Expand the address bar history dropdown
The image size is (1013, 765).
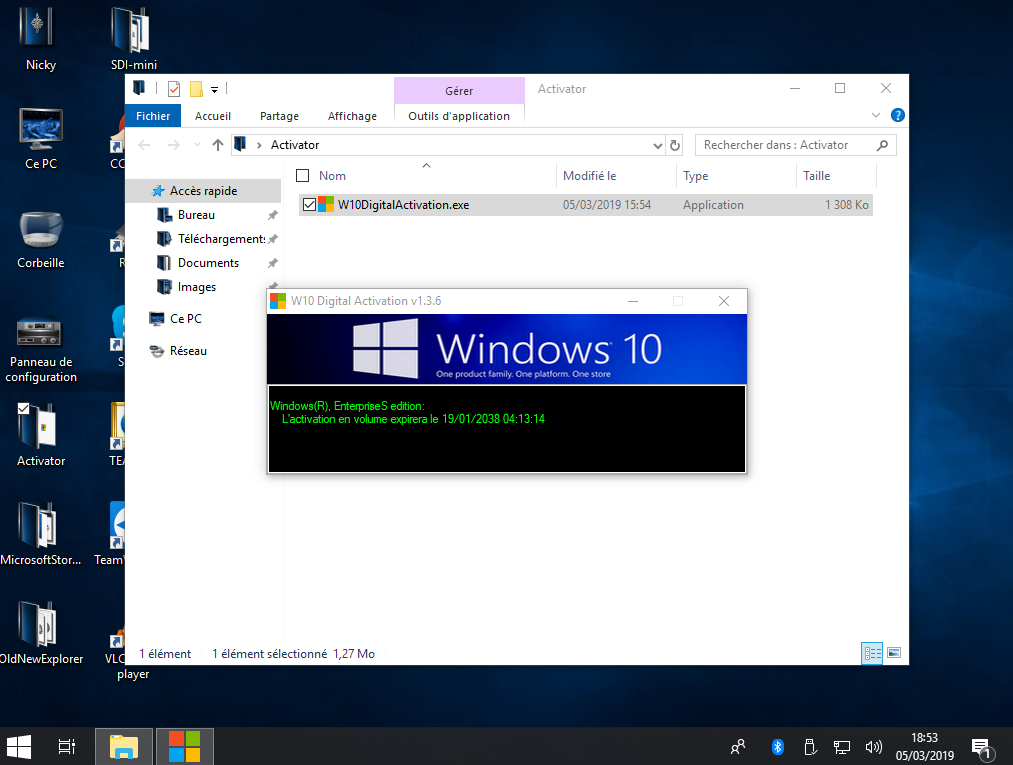click(x=658, y=145)
